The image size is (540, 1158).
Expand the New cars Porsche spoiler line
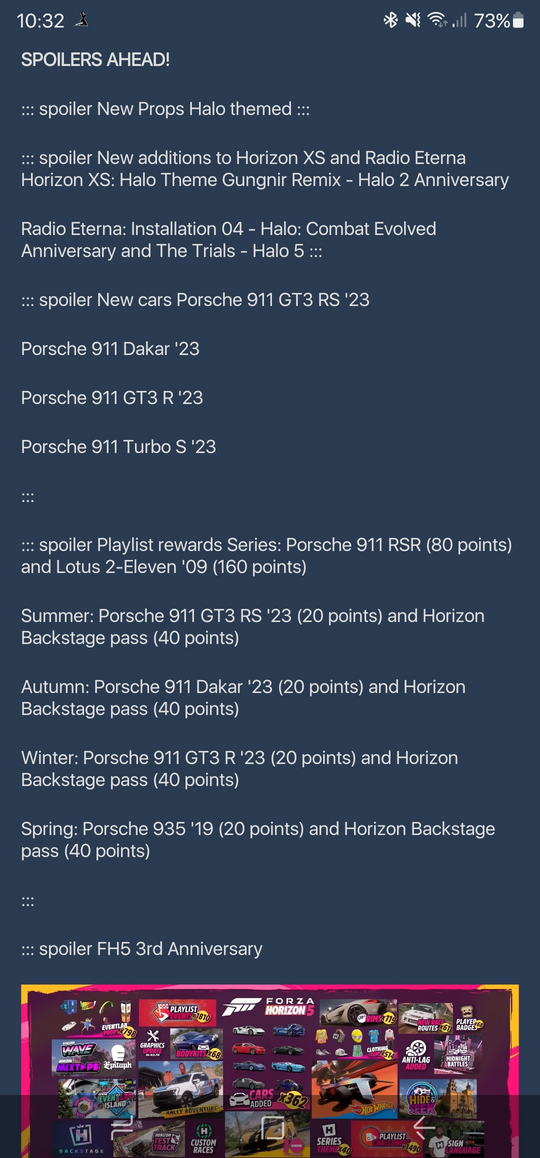(x=195, y=300)
